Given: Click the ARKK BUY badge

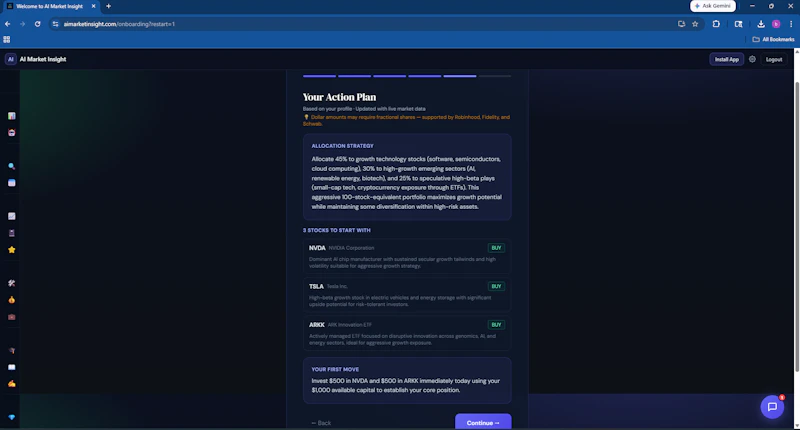Looking at the screenshot, I should 496,324.
